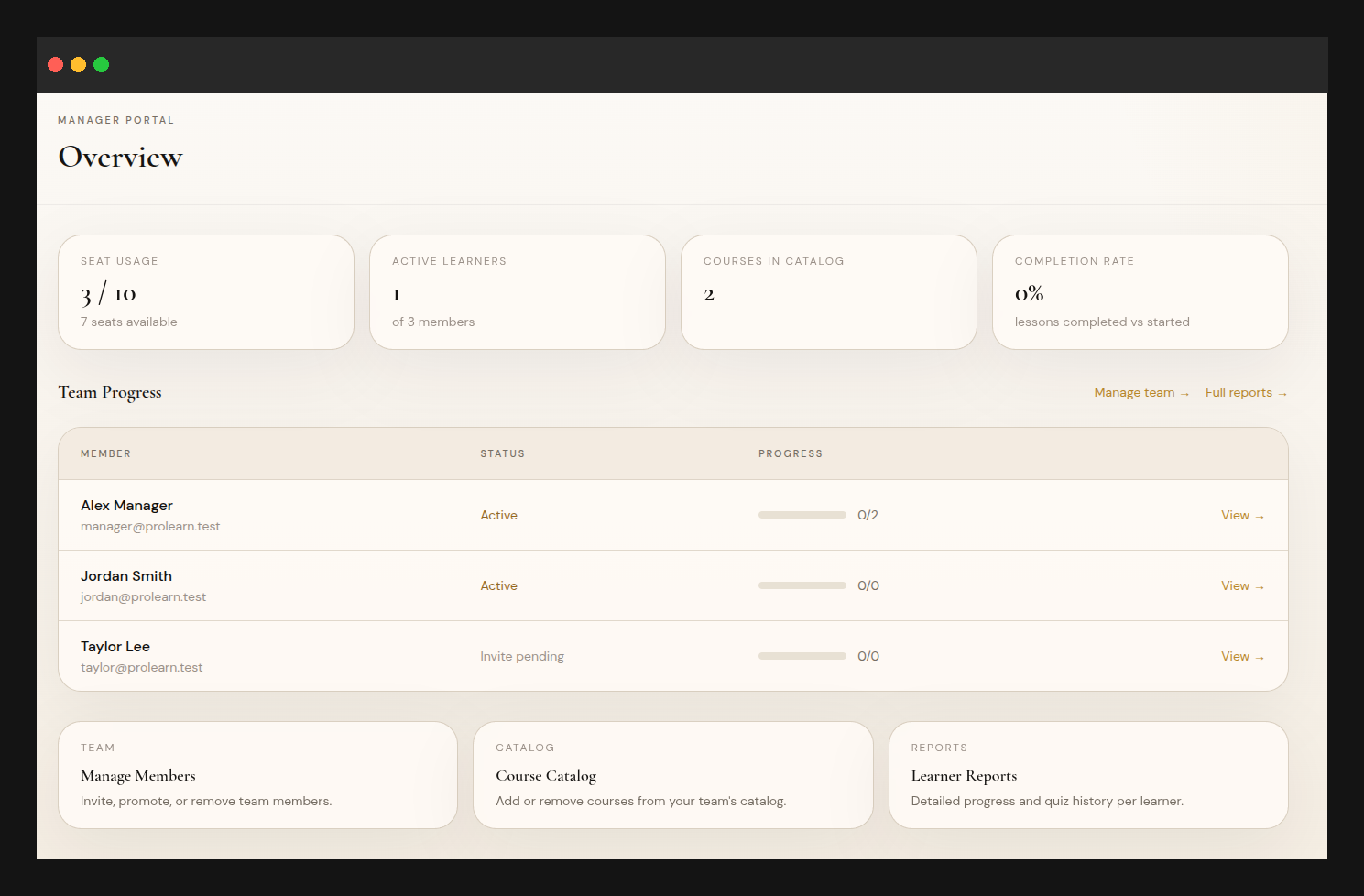Click Alex Manager's progress bar

pos(802,515)
